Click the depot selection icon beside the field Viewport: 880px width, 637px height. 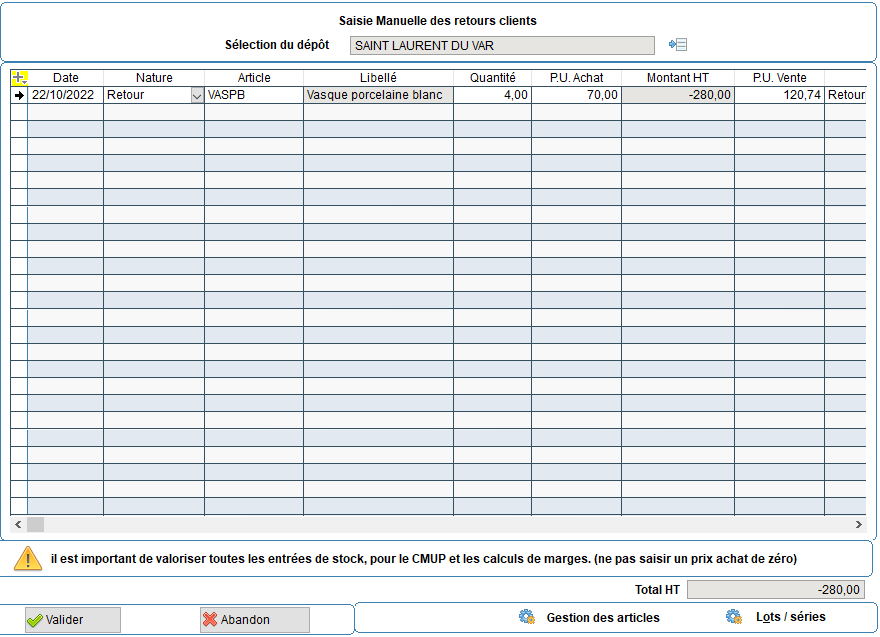point(678,45)
